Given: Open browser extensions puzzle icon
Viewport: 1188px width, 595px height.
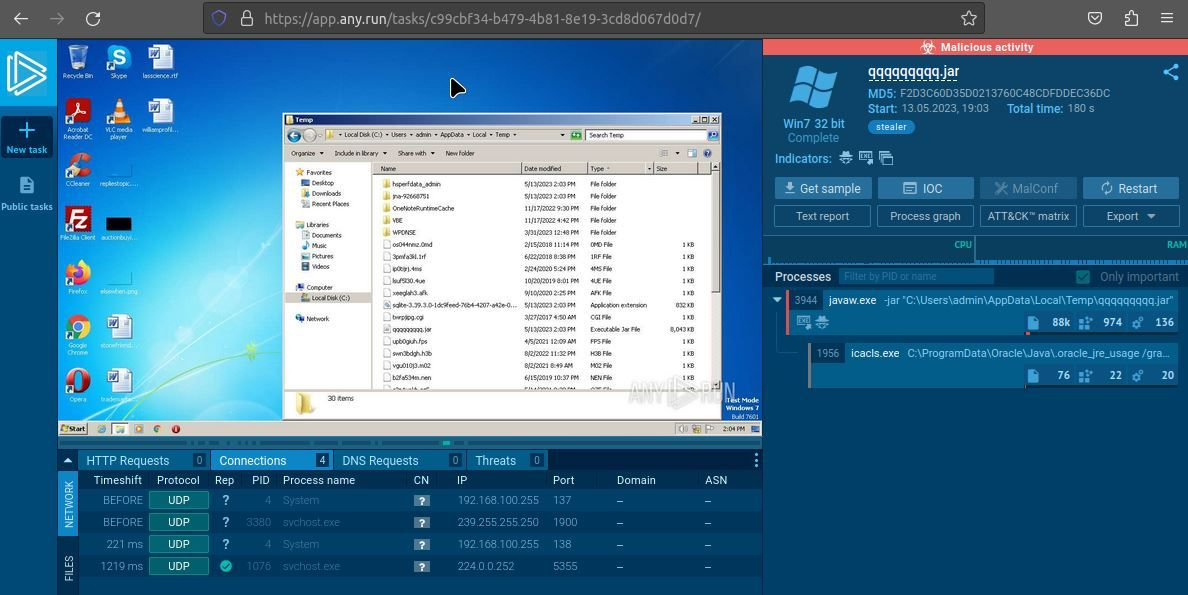Looking at the screenshot, I should 1131,18.
